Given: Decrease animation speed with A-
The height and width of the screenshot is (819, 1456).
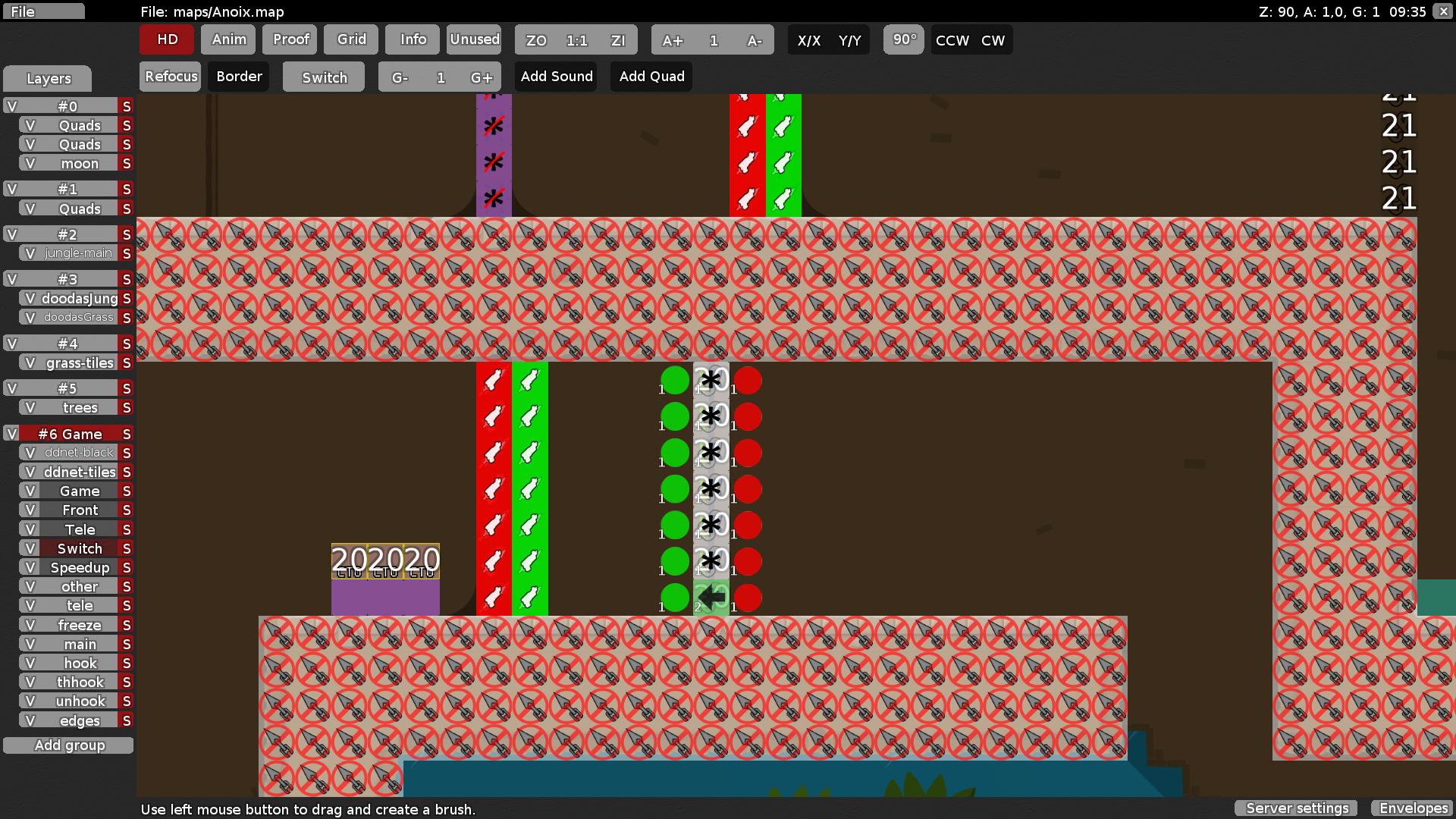Looking at the screenshot, I should pyautogui.click(x=755, y=40).
